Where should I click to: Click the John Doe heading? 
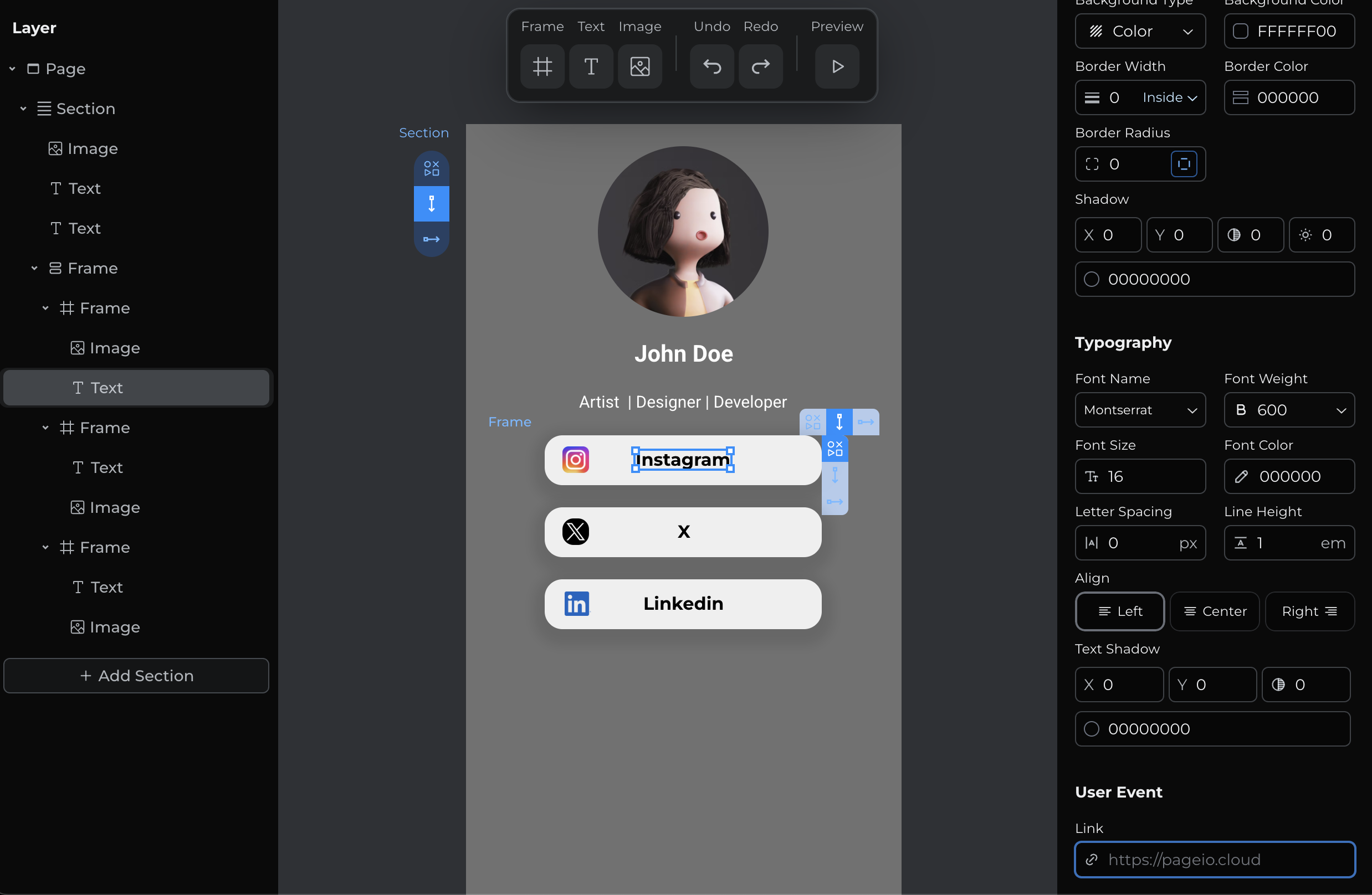click(684, 353)
